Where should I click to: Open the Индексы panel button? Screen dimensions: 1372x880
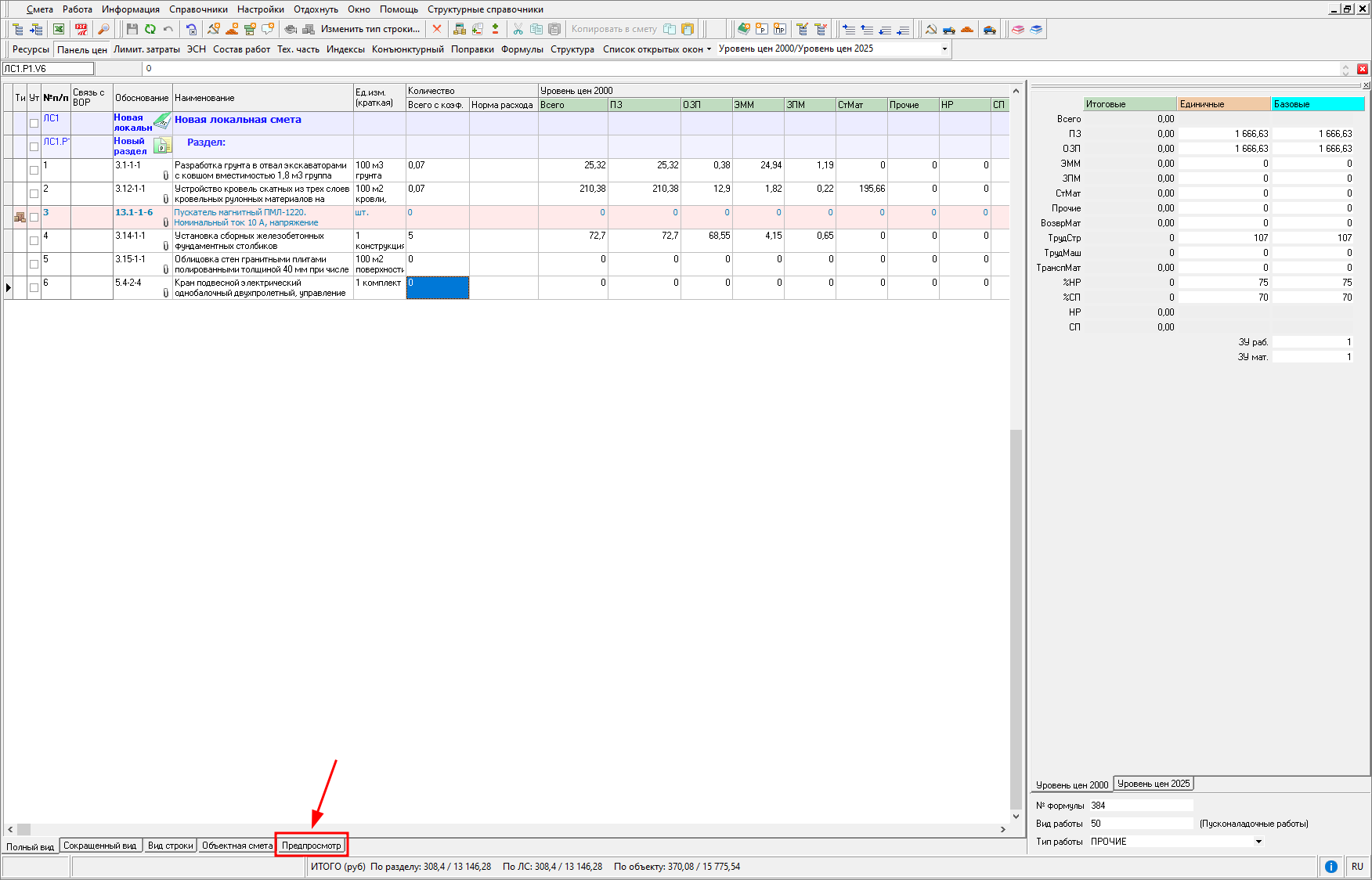point(345,49)
